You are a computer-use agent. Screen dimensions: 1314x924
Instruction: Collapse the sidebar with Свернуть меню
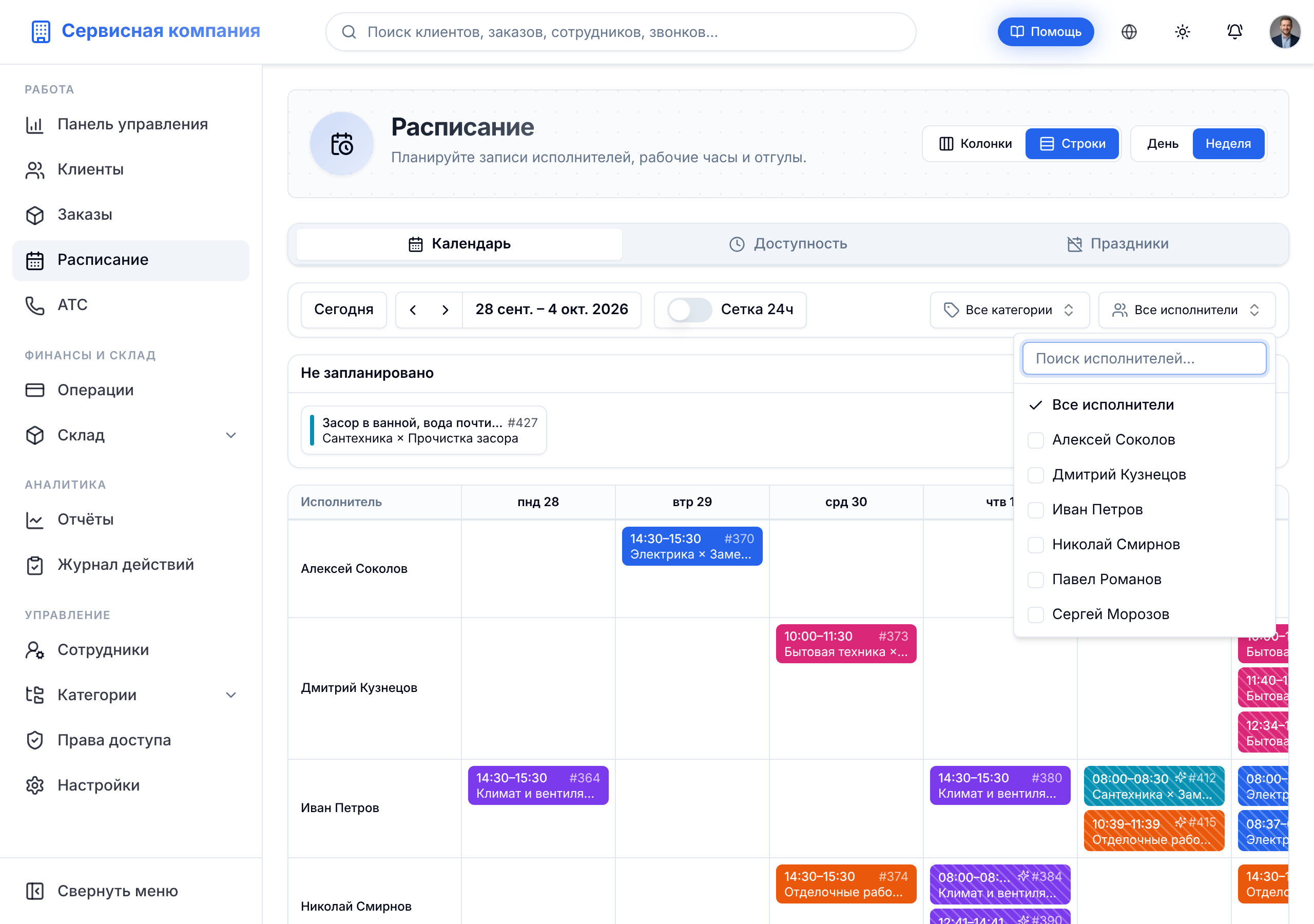(130, 891)
